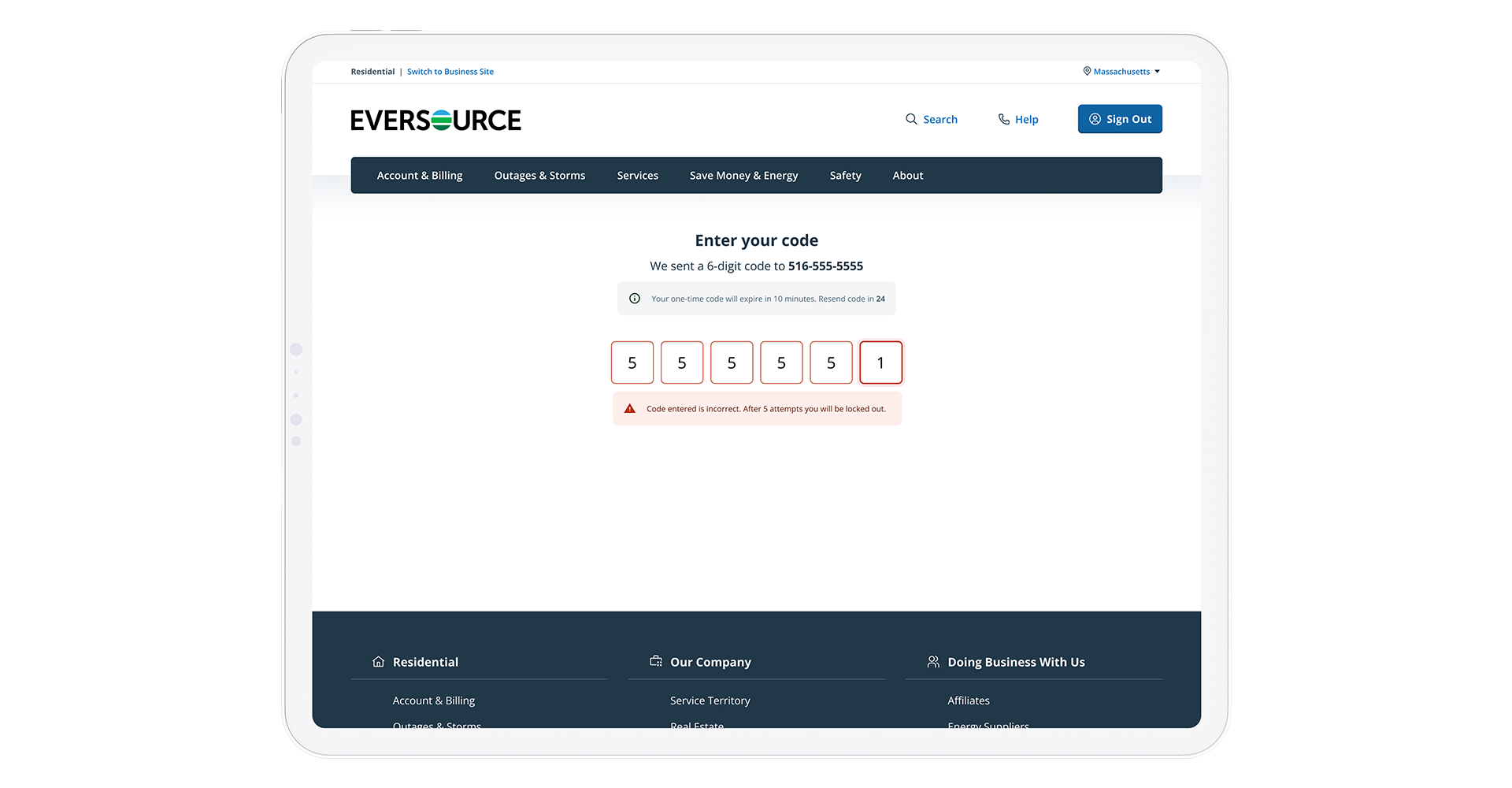1512x788 pixels.
Task: Click the Residential footer heading
Action: coord(425,662)
